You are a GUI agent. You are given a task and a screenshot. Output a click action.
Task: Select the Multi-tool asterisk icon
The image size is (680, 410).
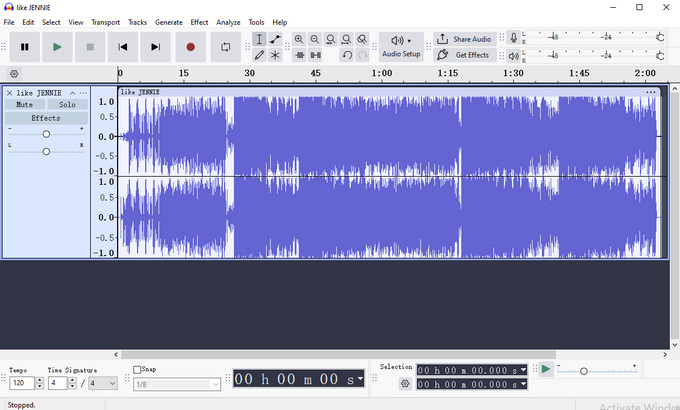275,55
